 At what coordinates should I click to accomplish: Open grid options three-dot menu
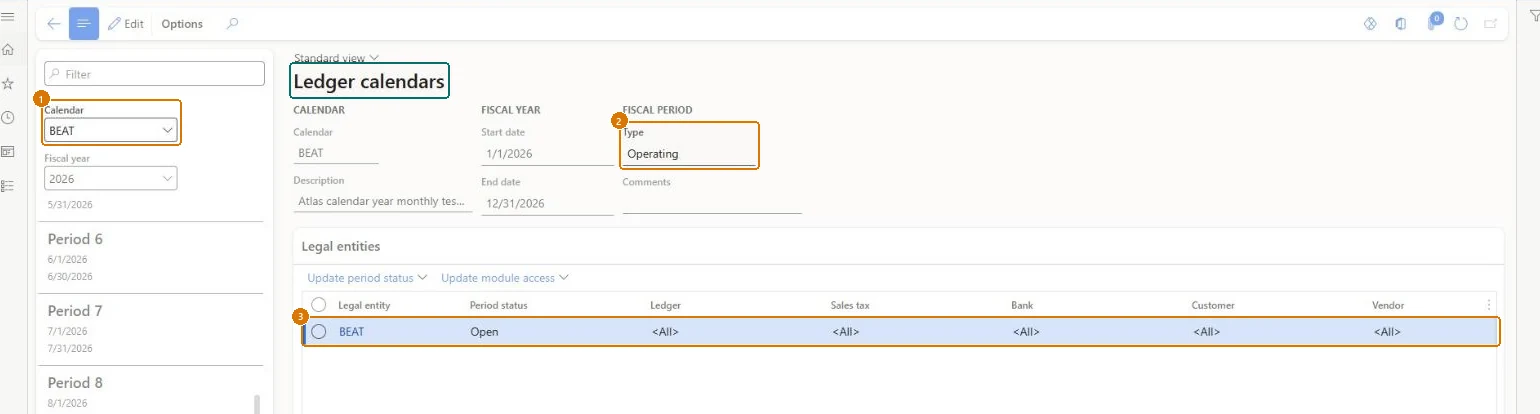[1489, 305]
